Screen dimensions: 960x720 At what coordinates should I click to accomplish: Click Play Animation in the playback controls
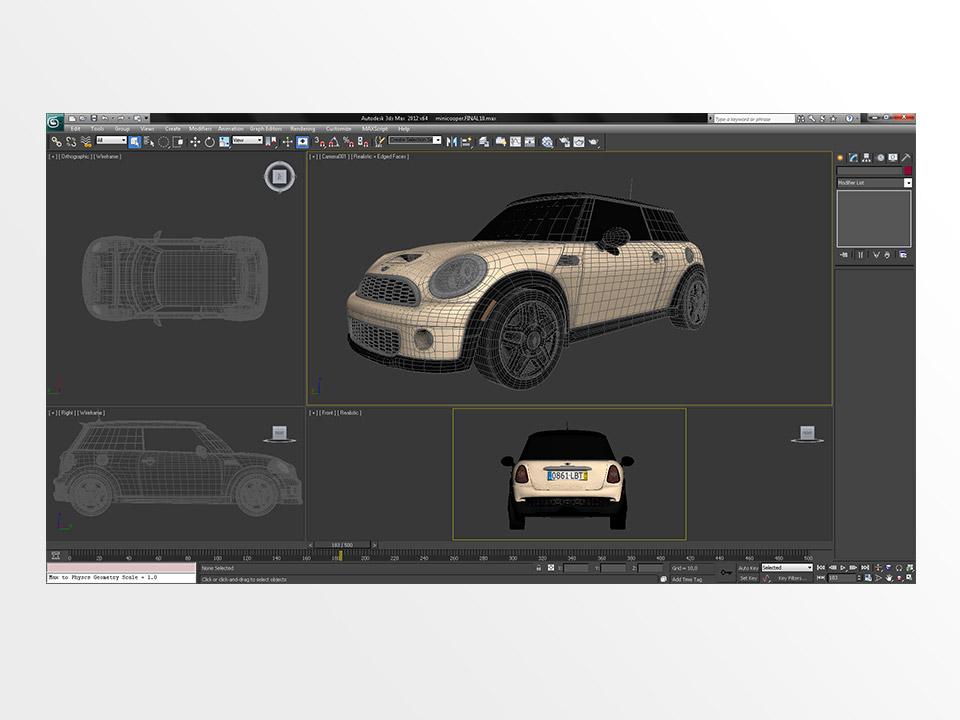[x=844, y=568]
